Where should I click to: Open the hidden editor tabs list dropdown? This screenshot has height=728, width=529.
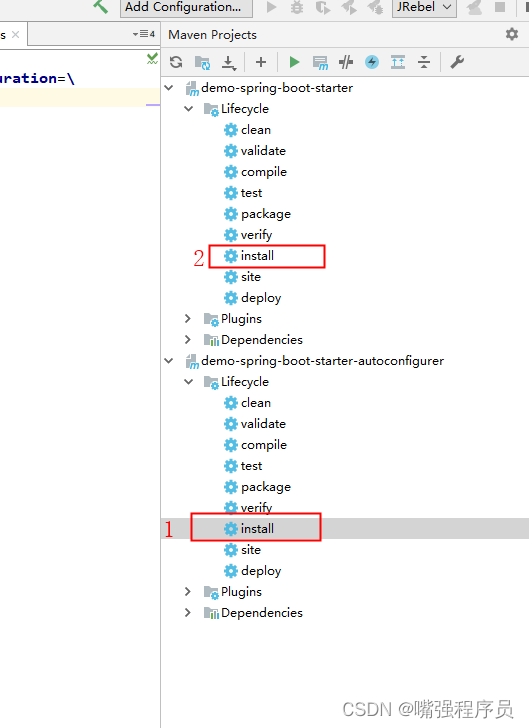point(143,34)
